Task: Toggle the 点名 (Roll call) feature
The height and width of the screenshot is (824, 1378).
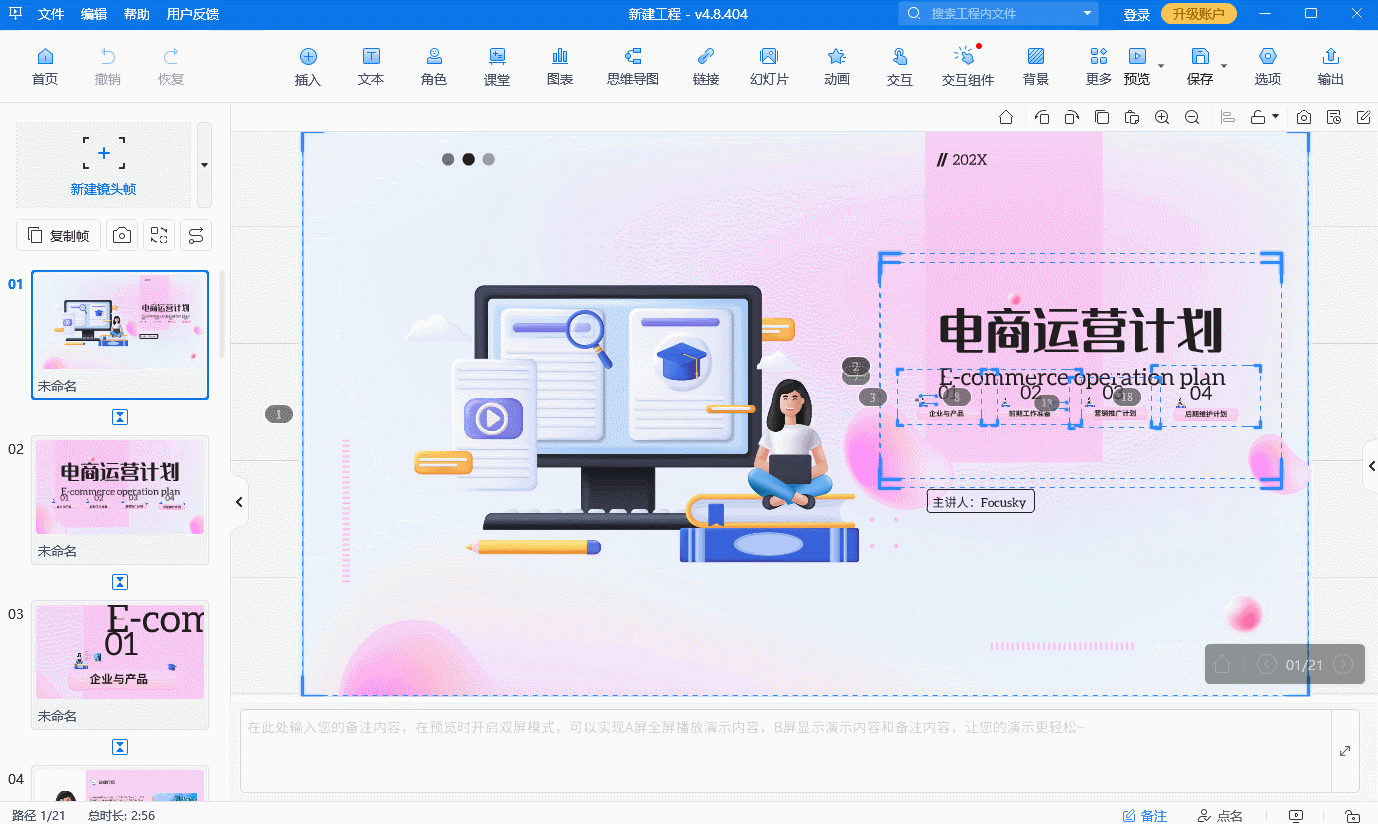Action: coord(1220,816)
